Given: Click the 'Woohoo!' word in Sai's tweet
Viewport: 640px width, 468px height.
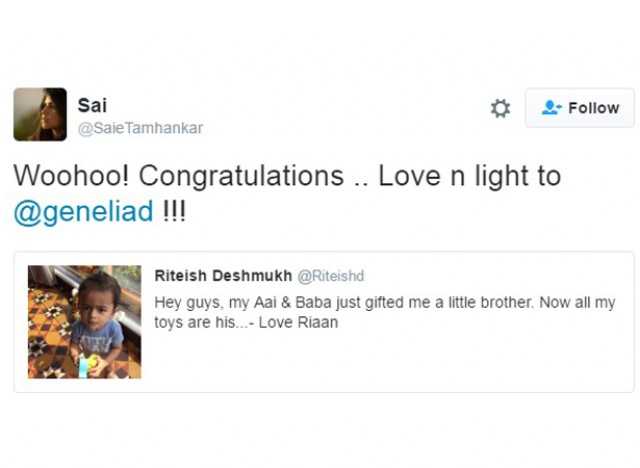Looking at the screenshot, I should (71, 176).
